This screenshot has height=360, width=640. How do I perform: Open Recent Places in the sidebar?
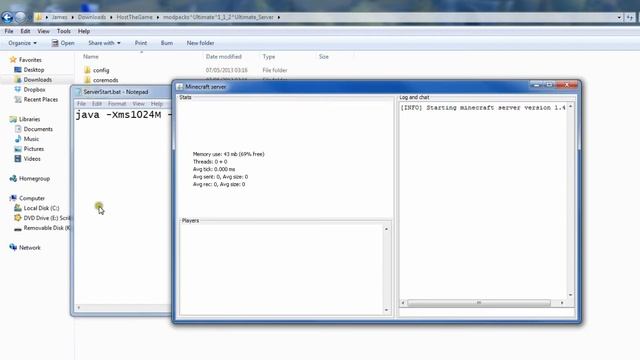tap(40, 99)
